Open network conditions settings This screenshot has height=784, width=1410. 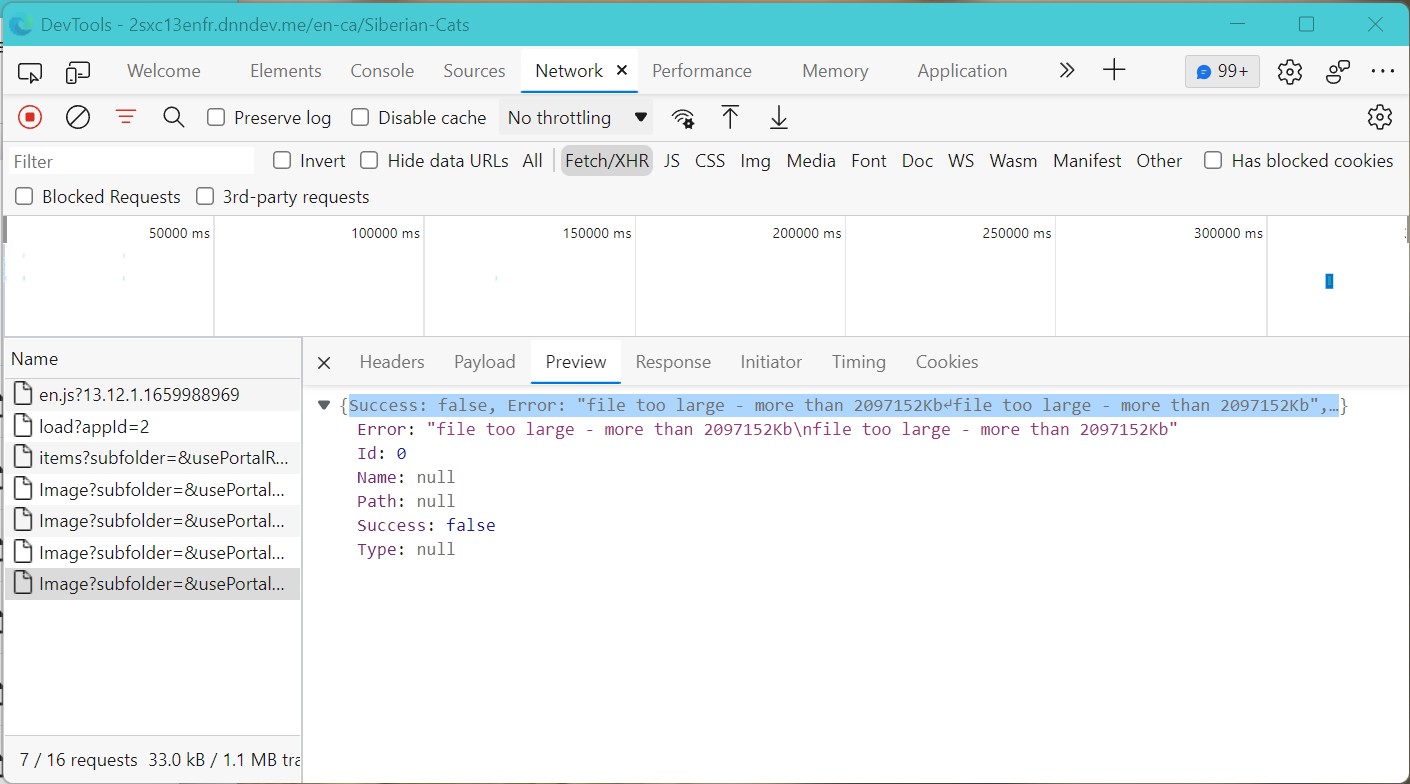tap(683, 117)
